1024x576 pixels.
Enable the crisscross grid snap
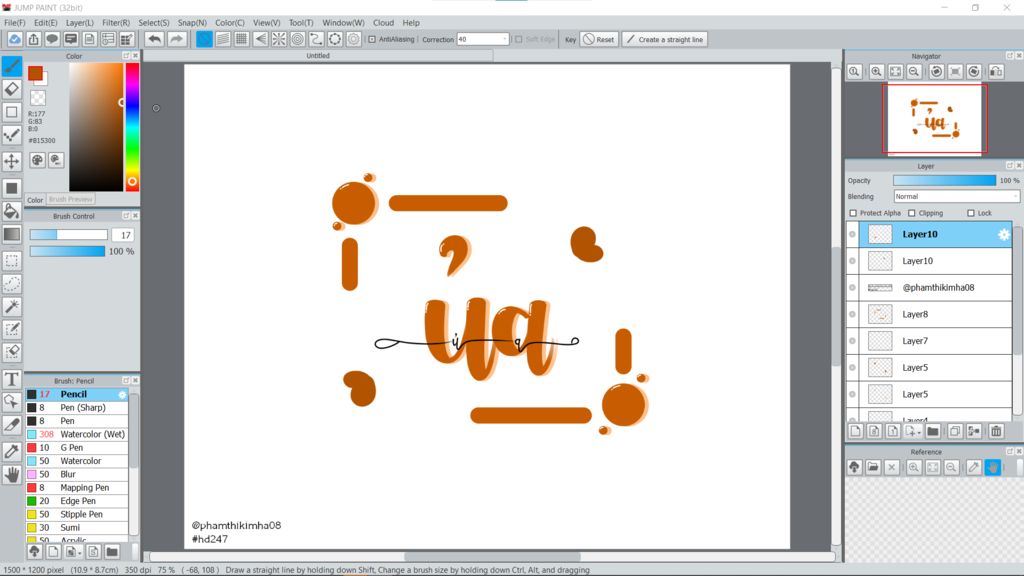click(242, 39)
